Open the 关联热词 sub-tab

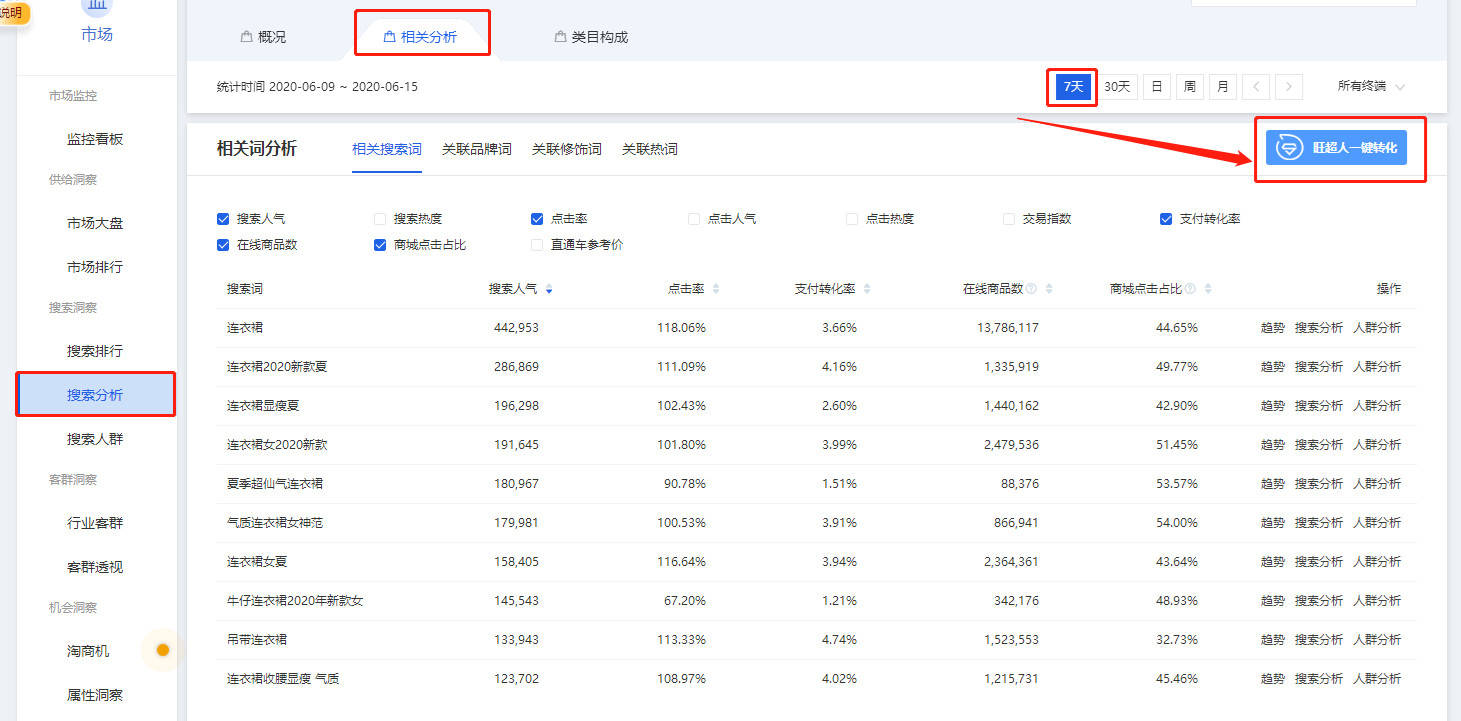pyautogui.click(x=650, y=149)
